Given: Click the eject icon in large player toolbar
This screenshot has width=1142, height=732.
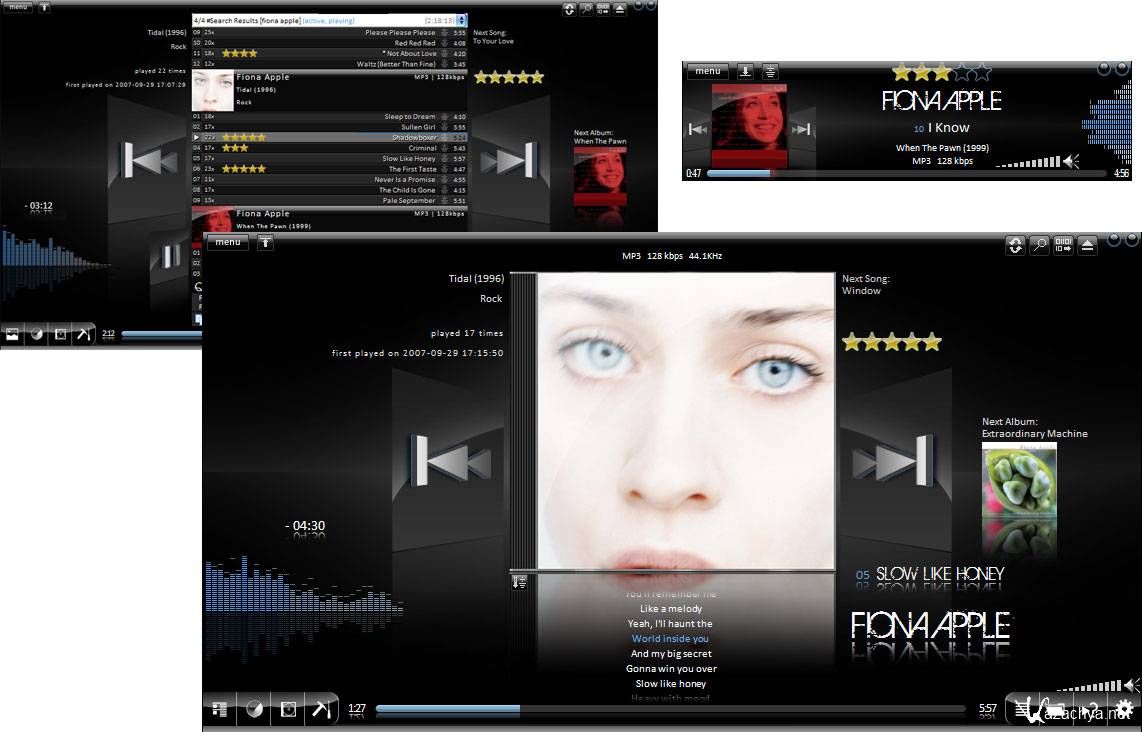Looking at the screenshot, I should point(1087,245).
